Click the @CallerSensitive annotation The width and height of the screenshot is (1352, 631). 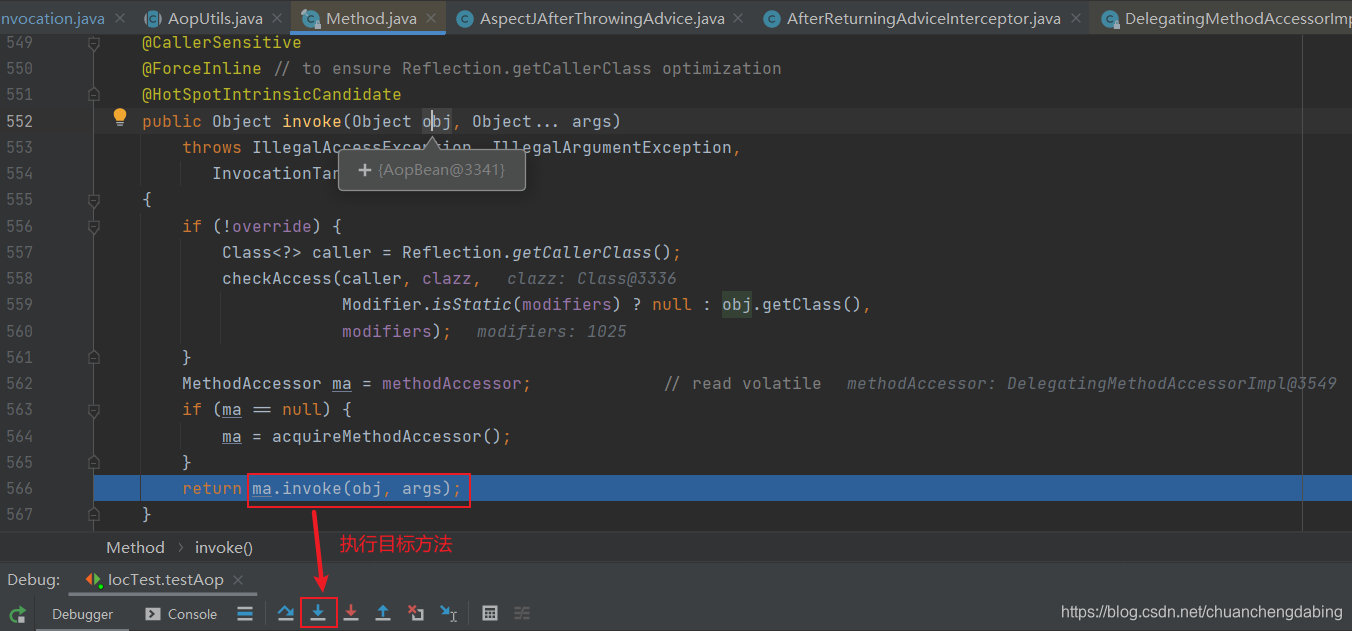(x=221, y=43)
